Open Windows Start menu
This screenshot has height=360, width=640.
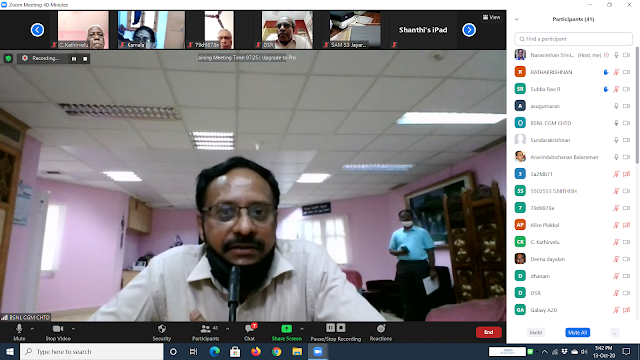tap(10, 351)
